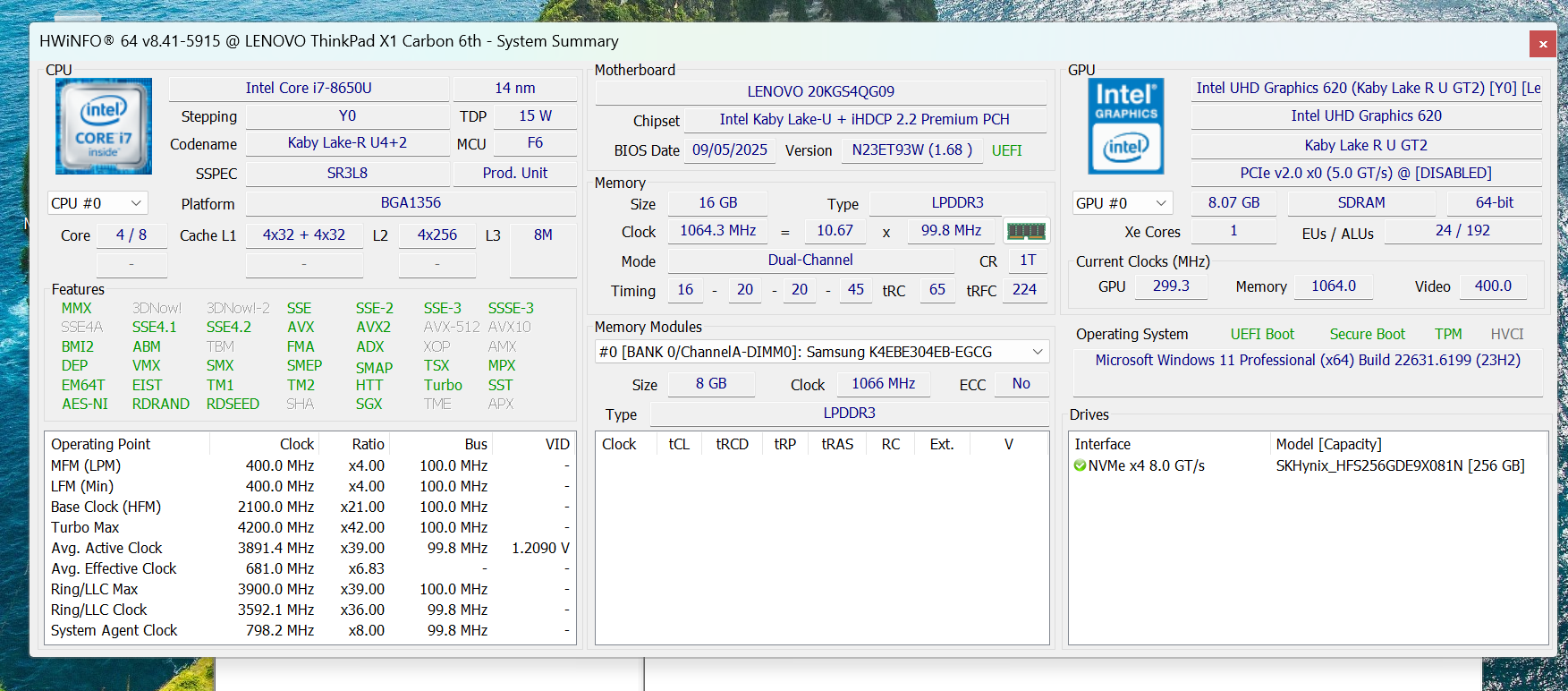Select the Avg. Active Clock row

click(310, 548)
